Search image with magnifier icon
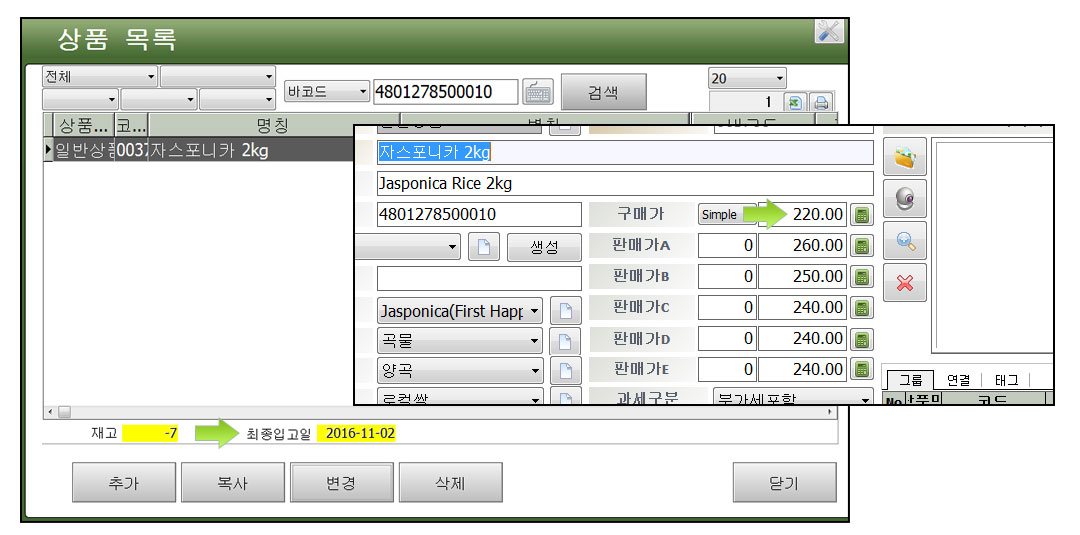 (904, 241)
